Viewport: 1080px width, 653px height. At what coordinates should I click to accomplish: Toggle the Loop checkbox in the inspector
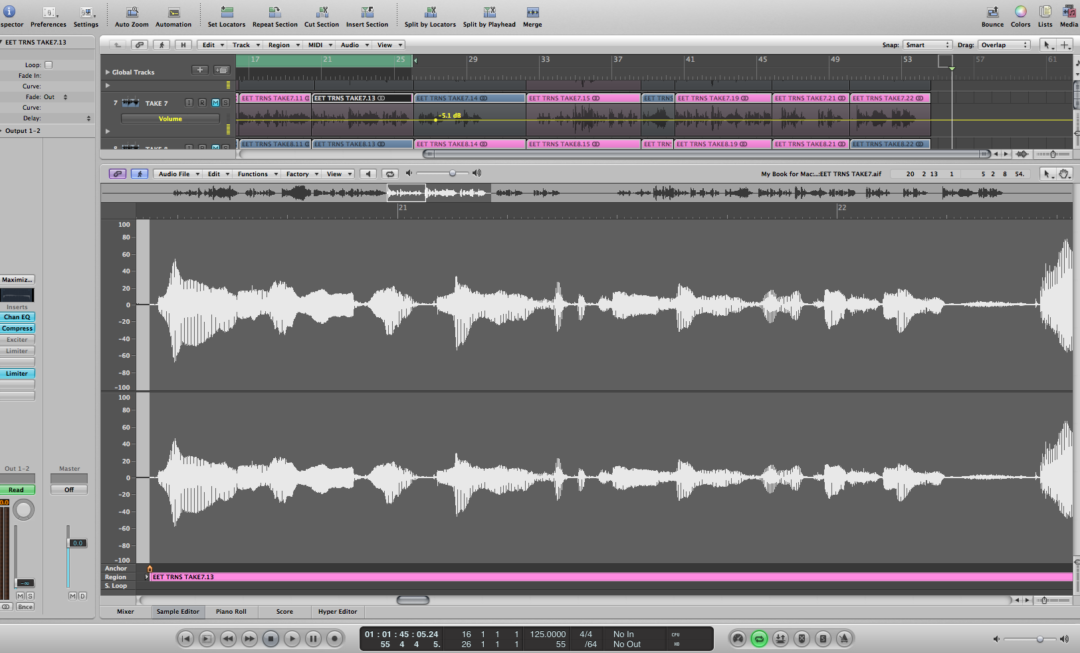48,65
